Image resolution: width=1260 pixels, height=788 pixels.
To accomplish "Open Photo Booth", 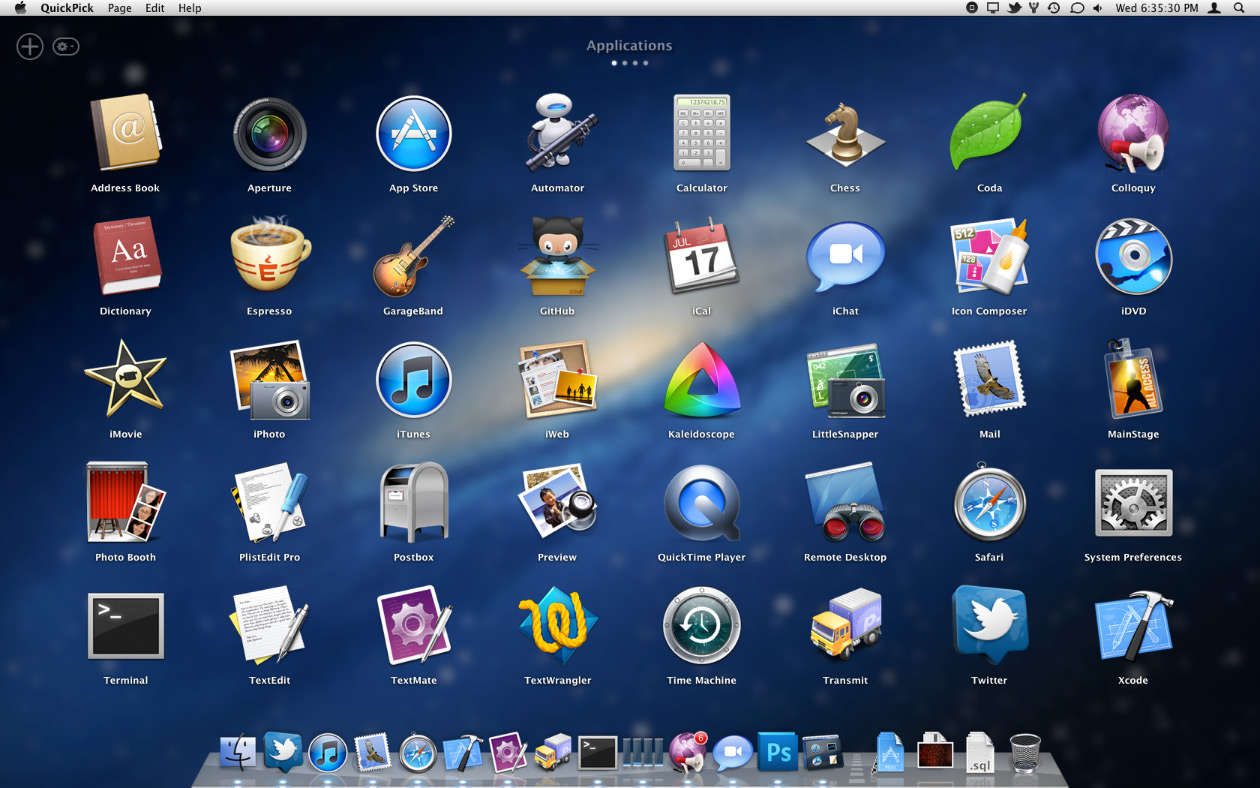I will tap(125, 503).
